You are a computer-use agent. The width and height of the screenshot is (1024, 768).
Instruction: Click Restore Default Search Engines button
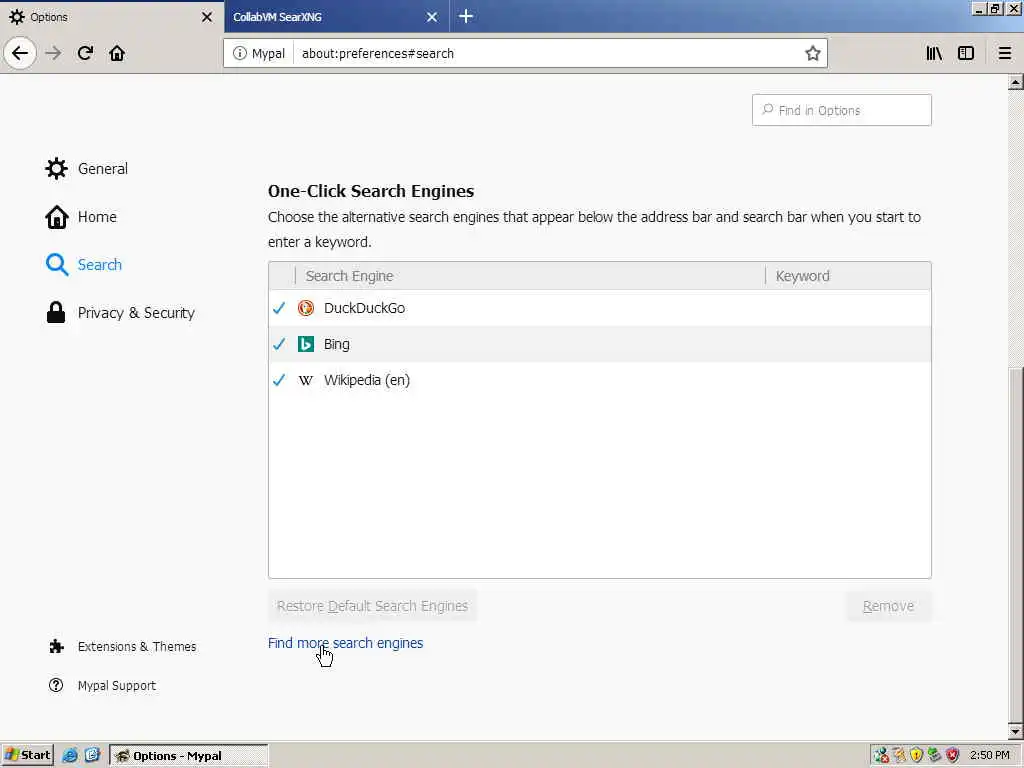(372, 606)
